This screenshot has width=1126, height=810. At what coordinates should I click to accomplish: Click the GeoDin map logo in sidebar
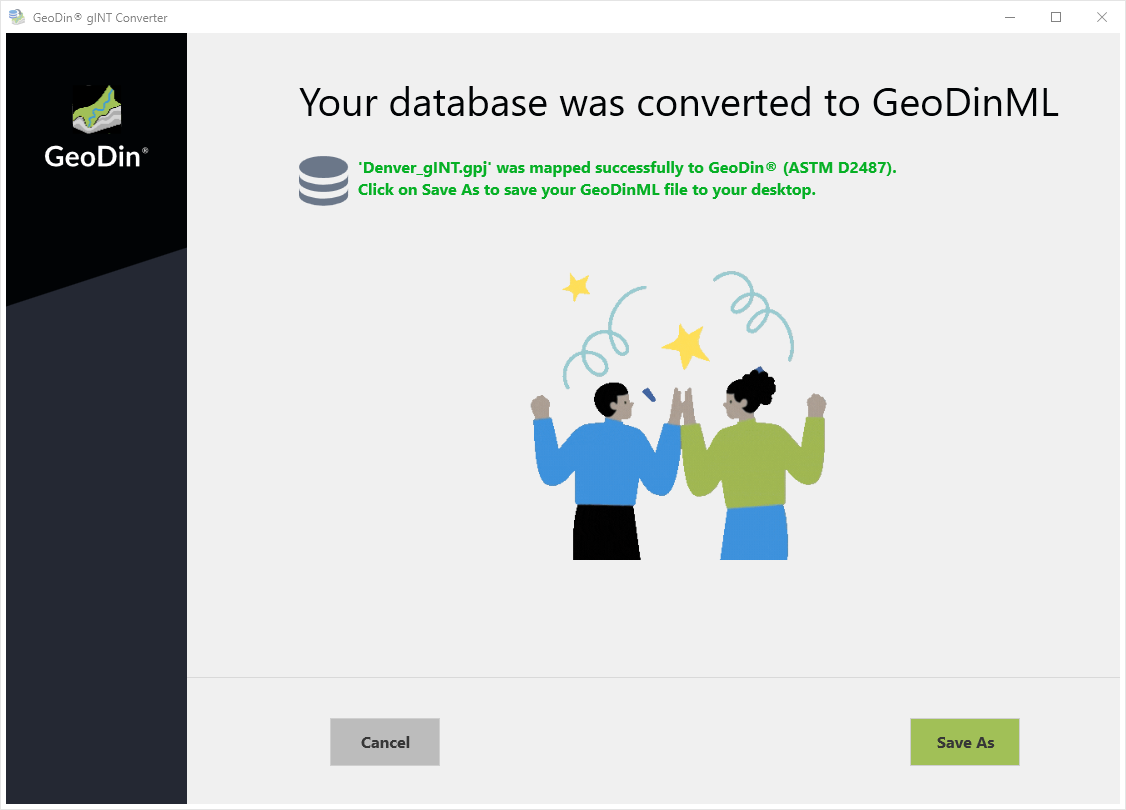click(97, 109)
